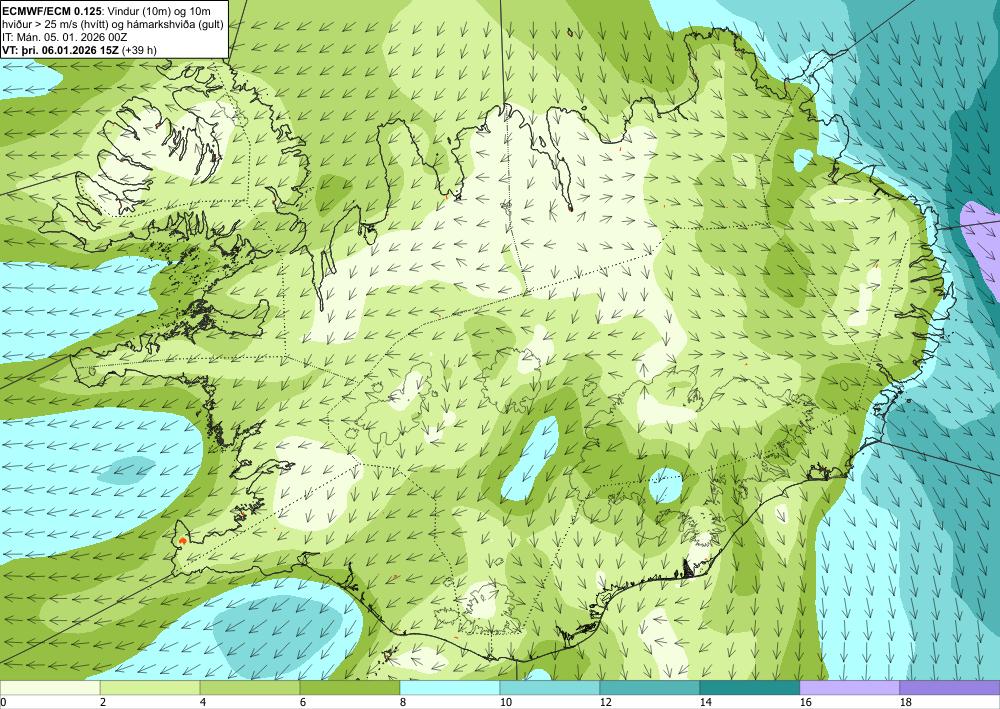The width and height of the screenshot is (1000, 709).
Task: Pick the light purple 16–18 m/s legend swatch
Action: [x=849, y=688]
